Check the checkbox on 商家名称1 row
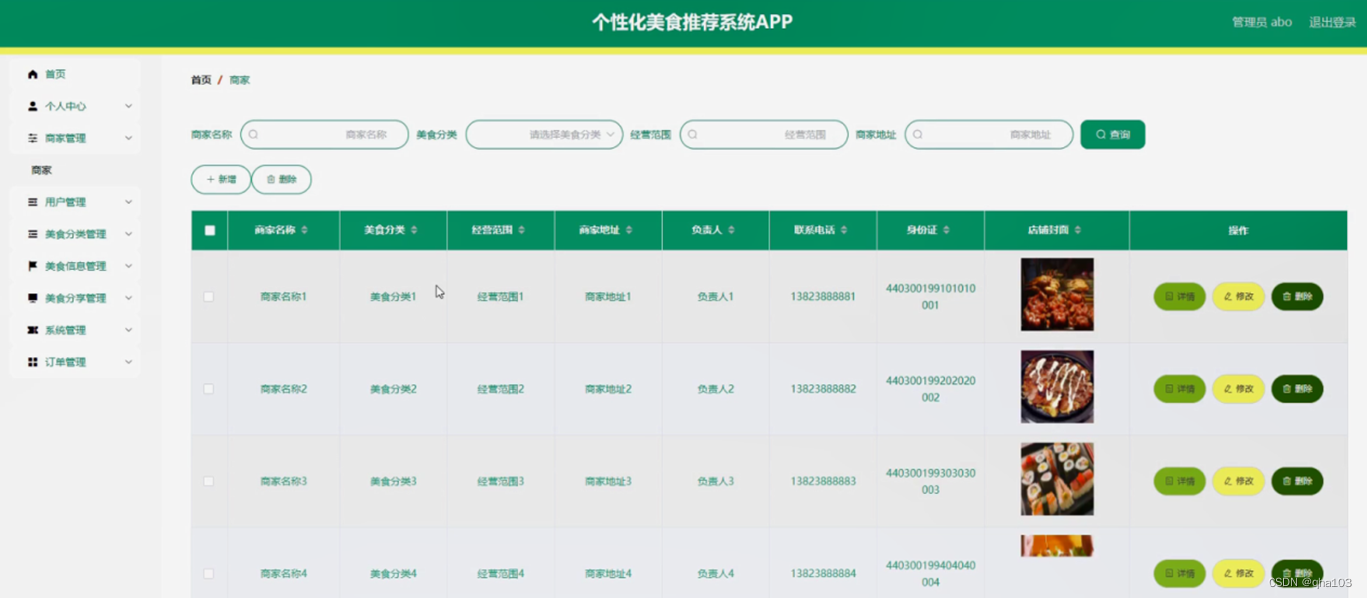This screenshot has height=598, width=1367. click(209, 296)
